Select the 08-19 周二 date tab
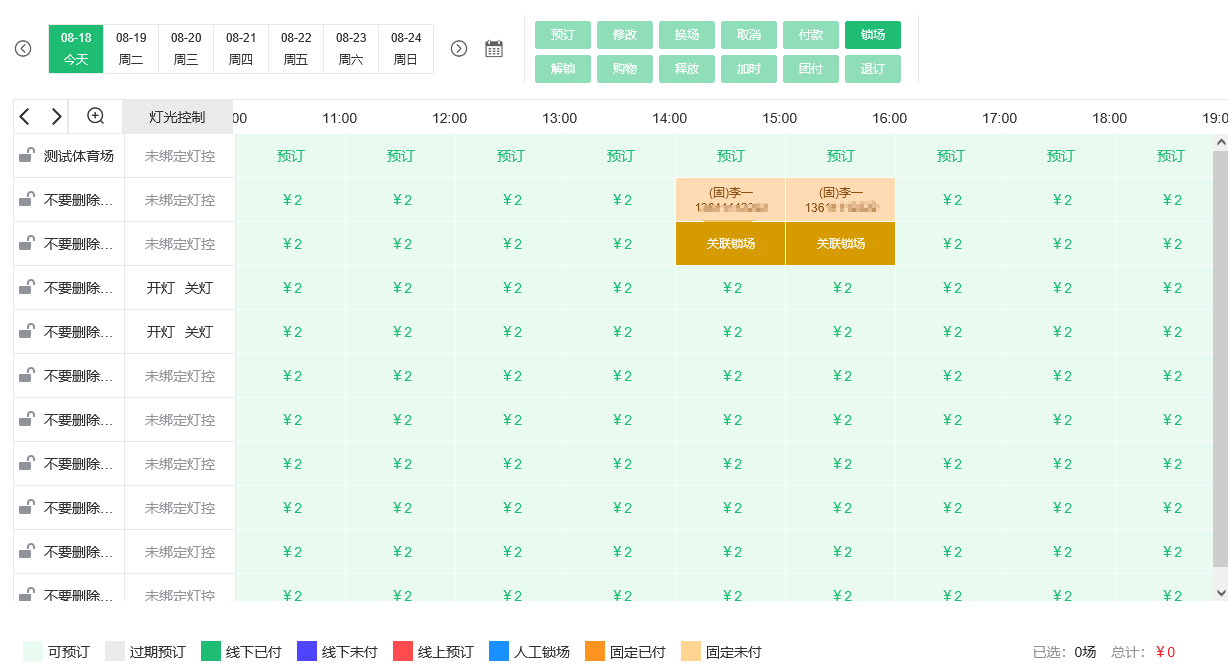Screen dimensions: 1228x672 pyautogui.click(x=131, y=49)
